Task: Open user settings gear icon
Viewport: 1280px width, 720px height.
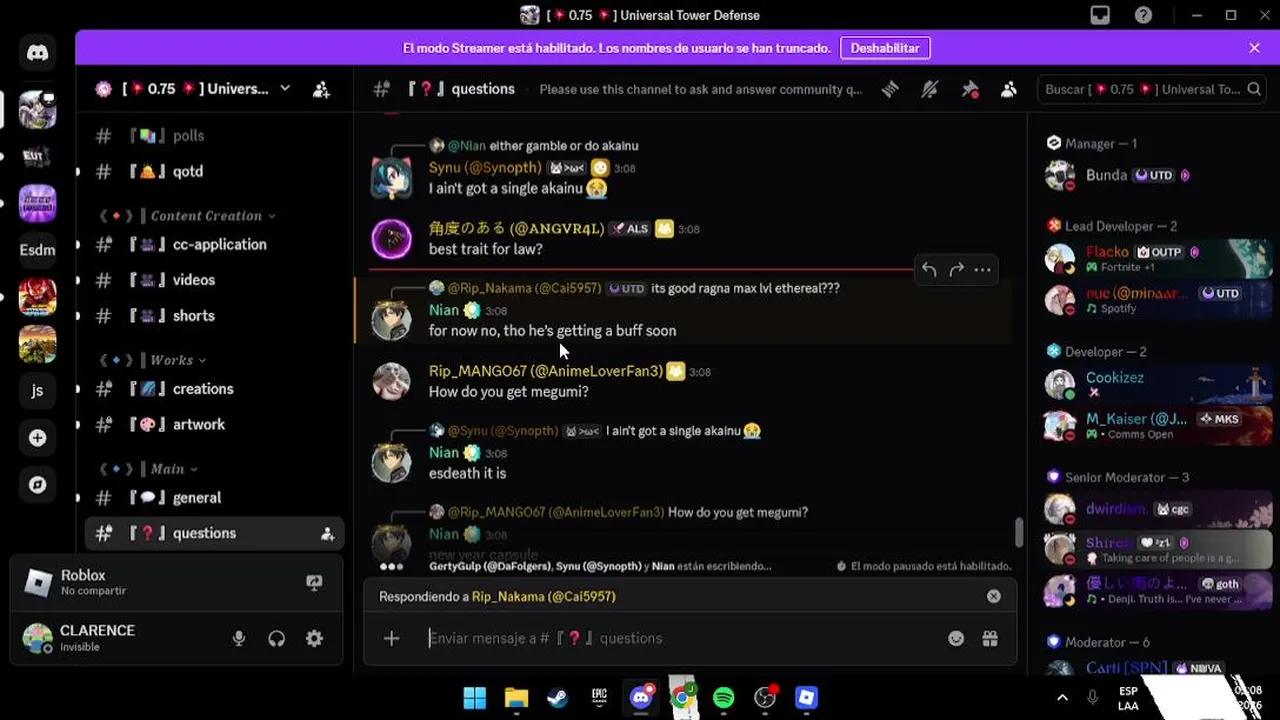Action: (x=315, y=638)
